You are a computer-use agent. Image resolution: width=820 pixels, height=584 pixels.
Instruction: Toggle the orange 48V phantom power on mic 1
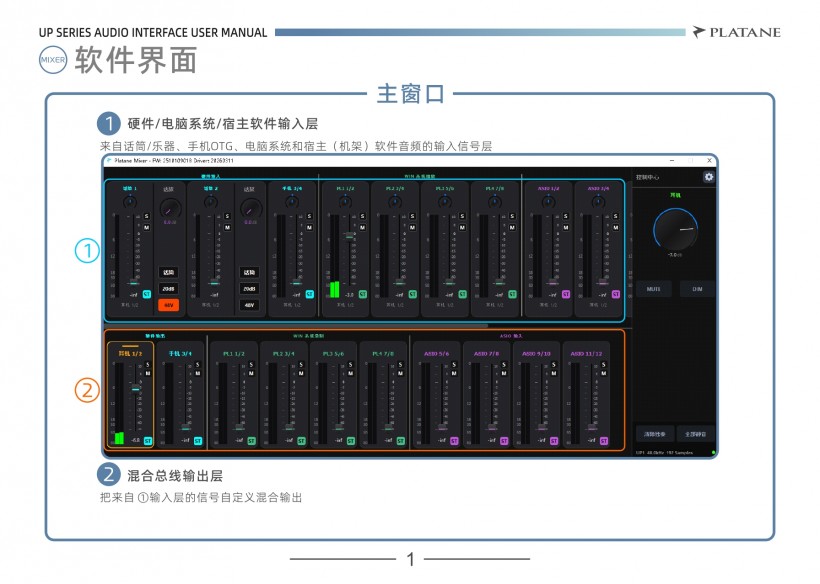(168, 305)
